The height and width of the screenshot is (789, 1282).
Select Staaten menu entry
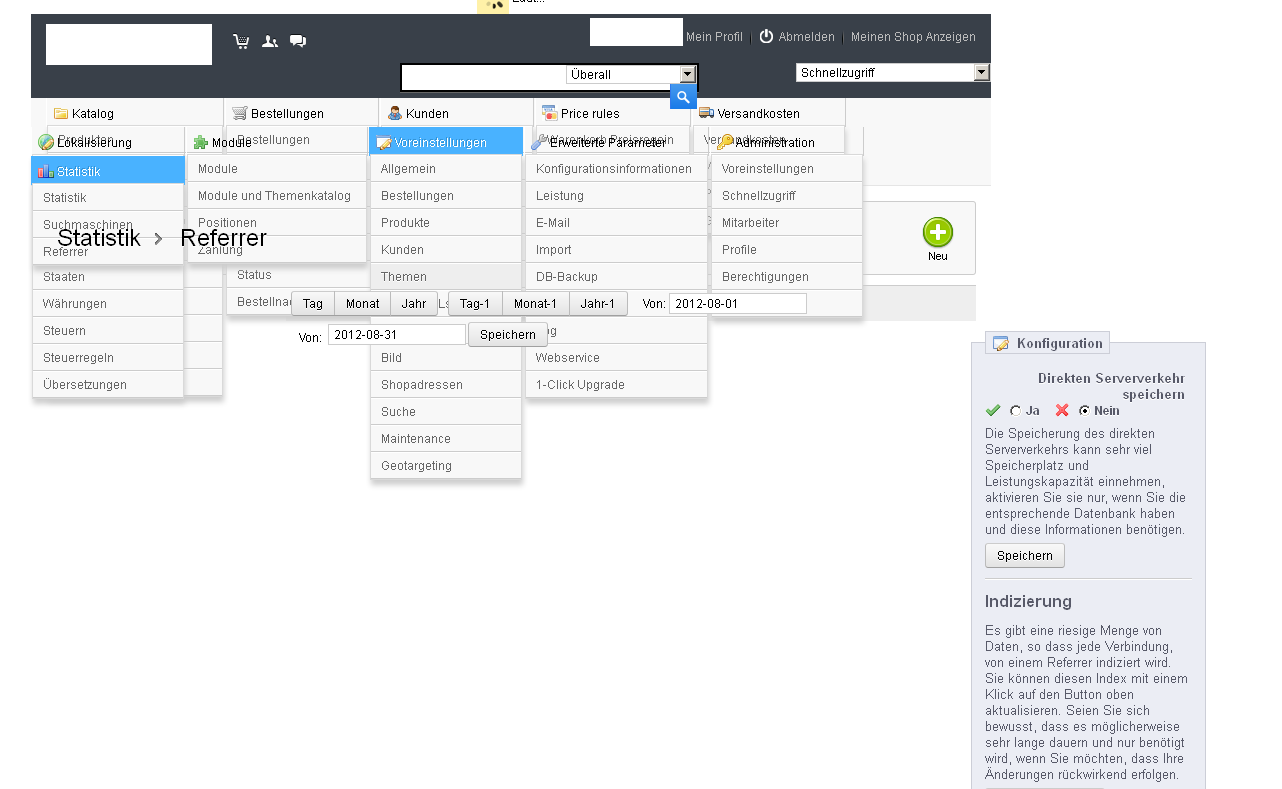pyautogui.click(x=108, y=276)
